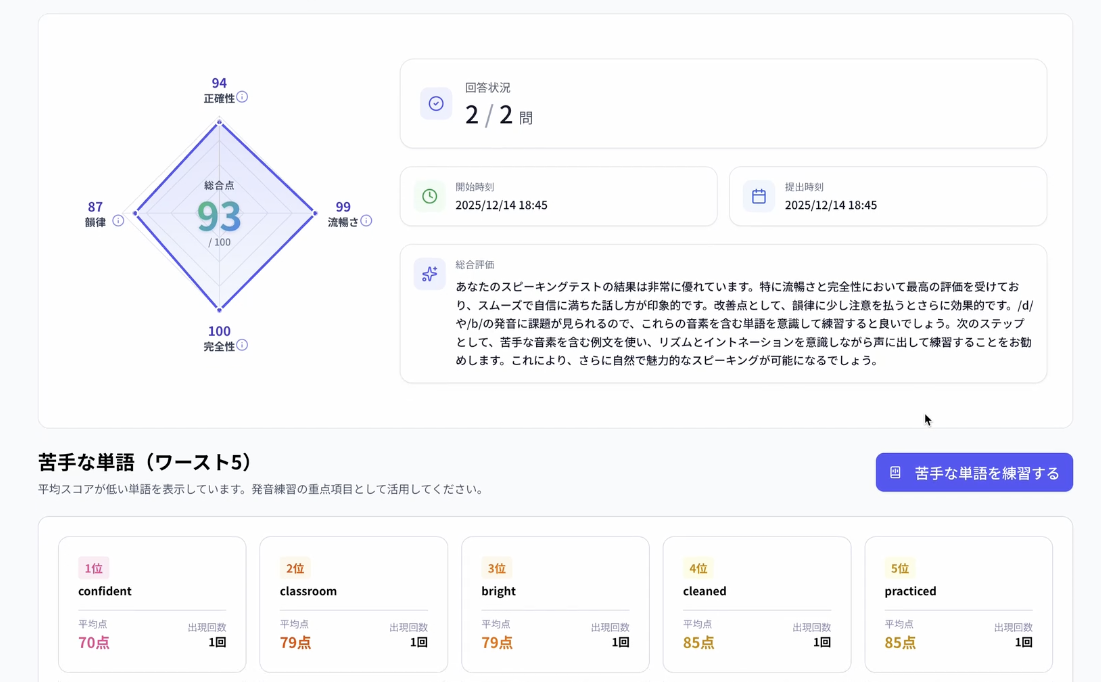Click the overall score 93 in the radar chart
This screenshot has width=1101, height=682.
tap(220, 214)
